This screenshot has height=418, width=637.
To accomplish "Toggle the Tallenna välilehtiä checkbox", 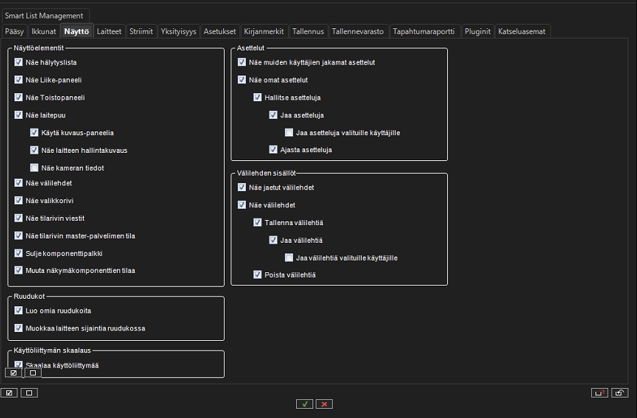I will (257, 222).
